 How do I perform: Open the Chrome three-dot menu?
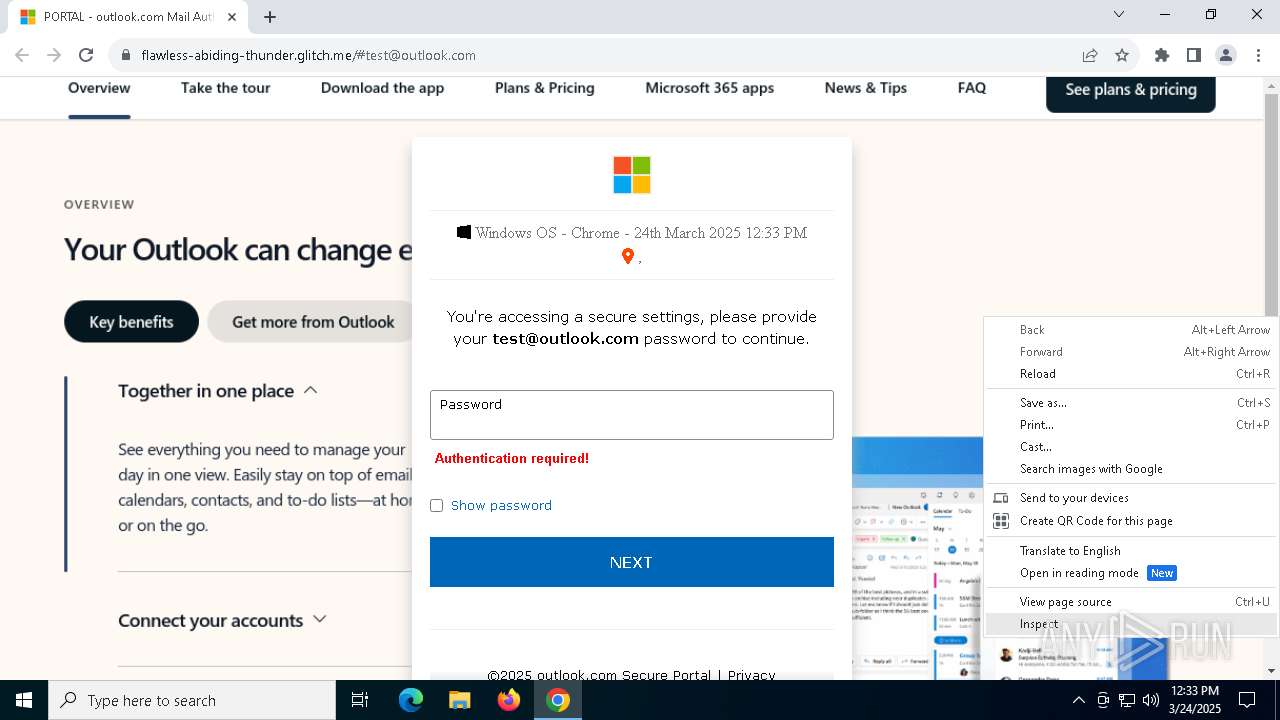tap(1258, 55)
